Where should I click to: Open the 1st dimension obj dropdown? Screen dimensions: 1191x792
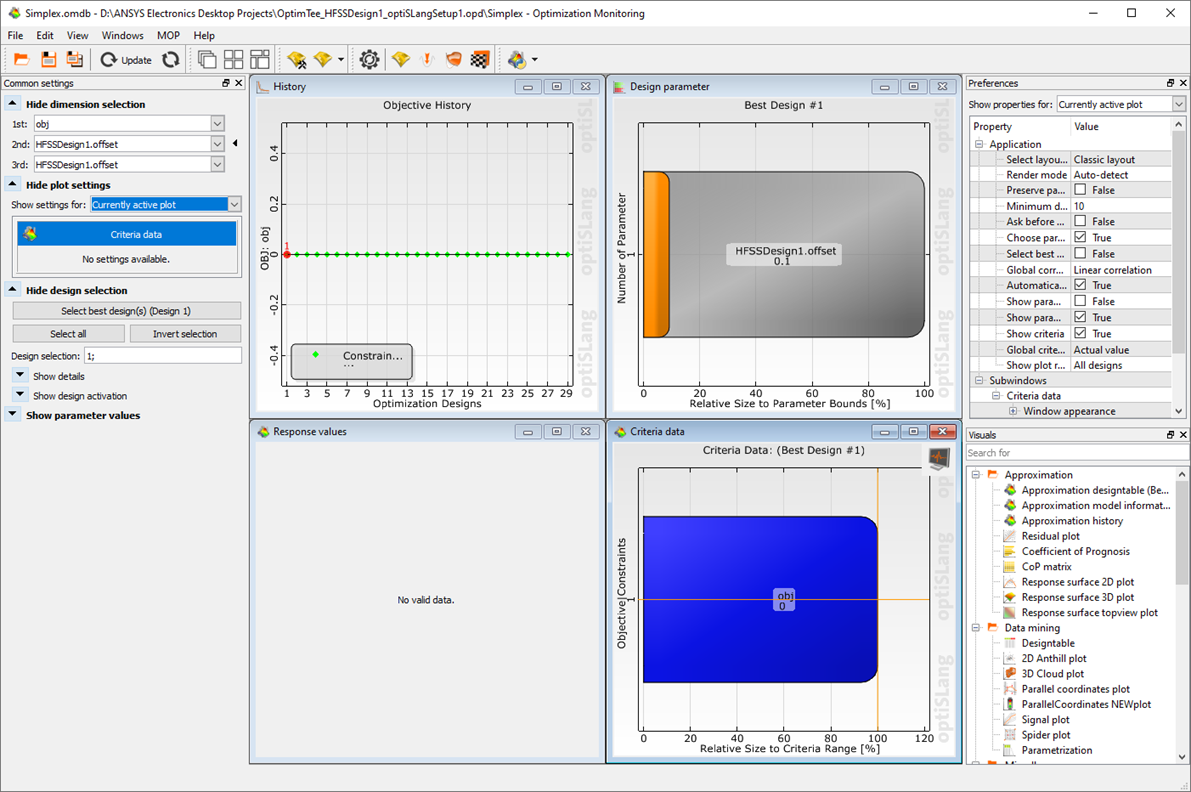click(218, 124)
